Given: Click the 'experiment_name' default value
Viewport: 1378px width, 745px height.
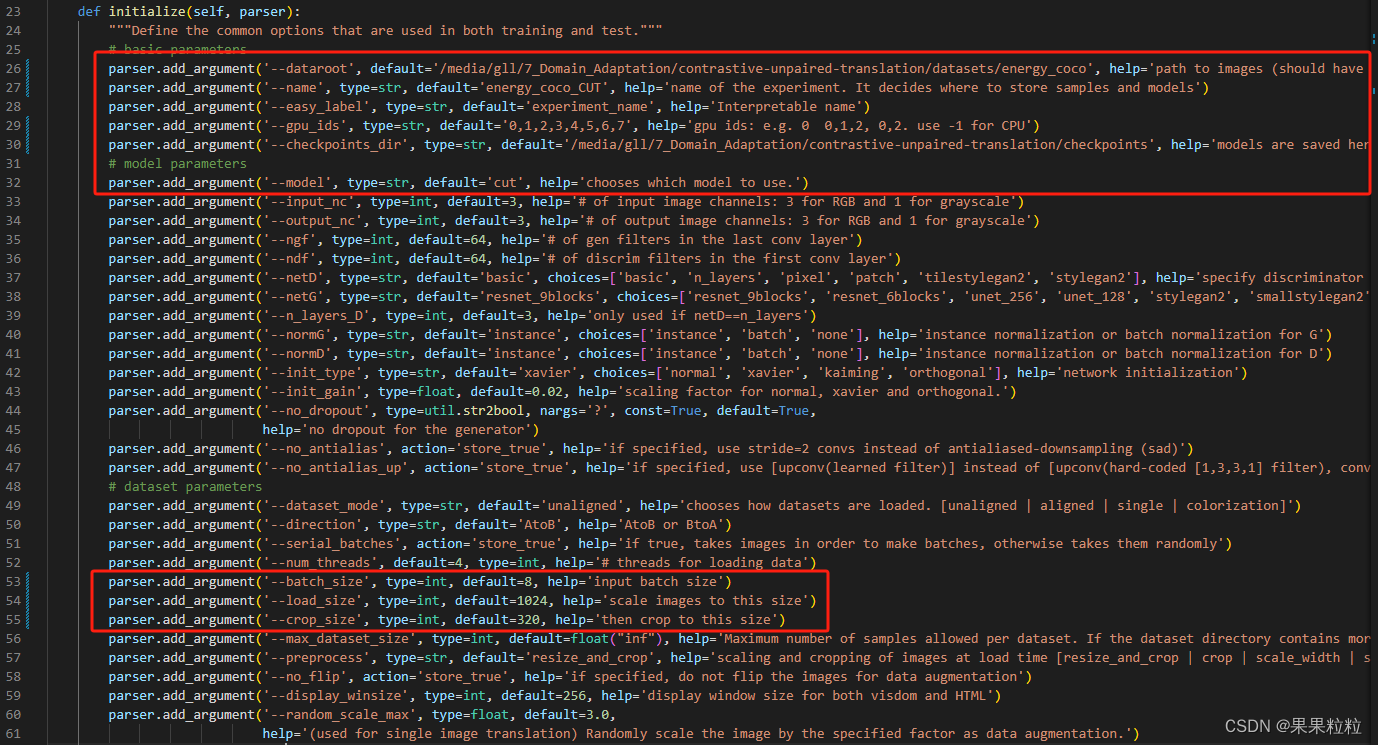Looking at the screenshot, I should [x=588, y=107].
